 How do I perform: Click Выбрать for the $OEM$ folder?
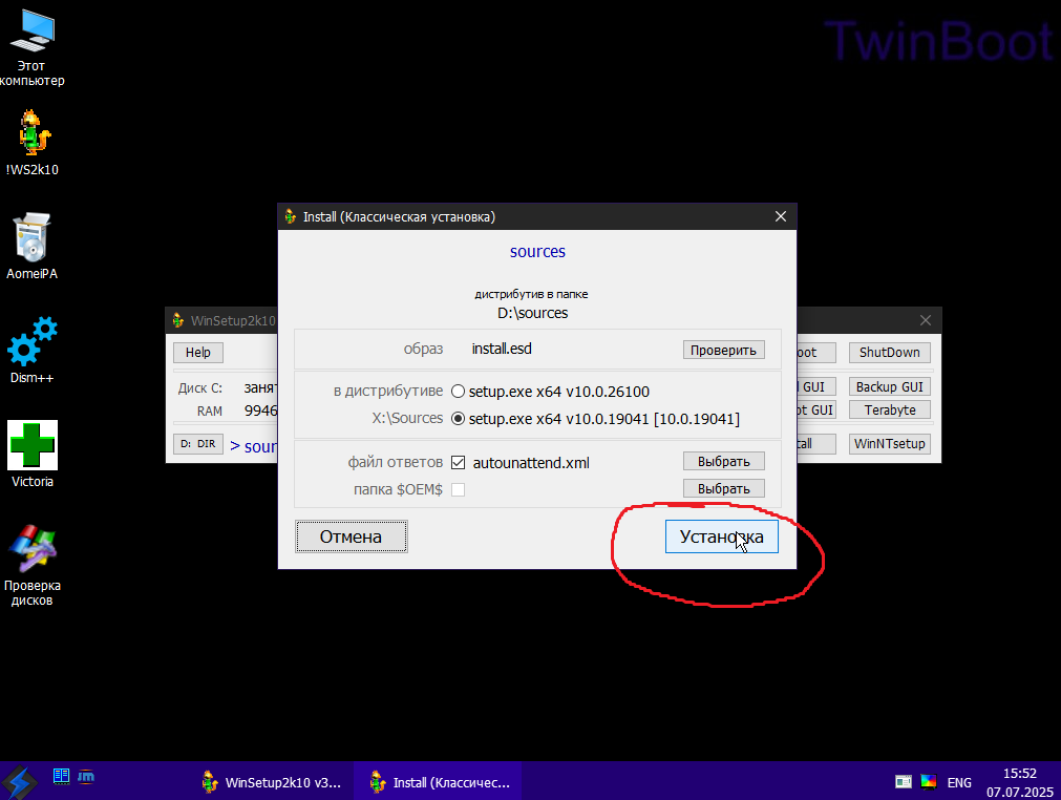click(x=724, y=489)
